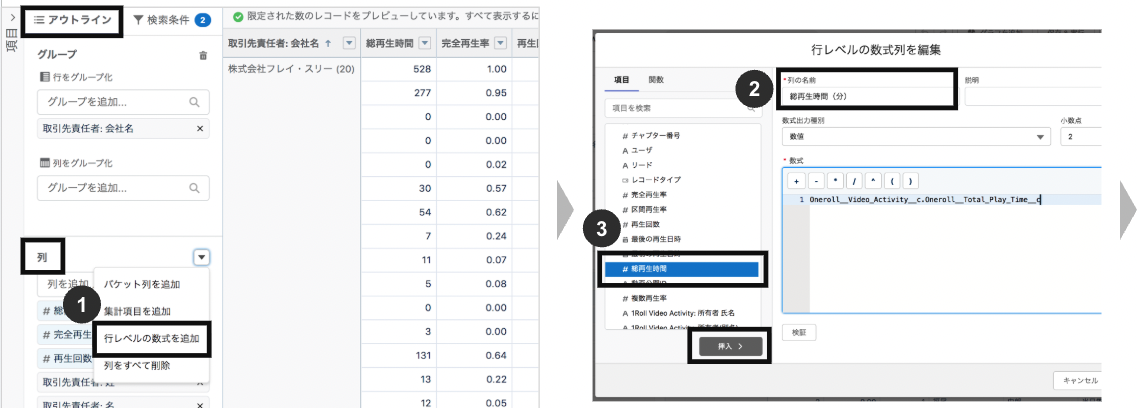Insert the opening parenthesis into the formula

(890, 180)
